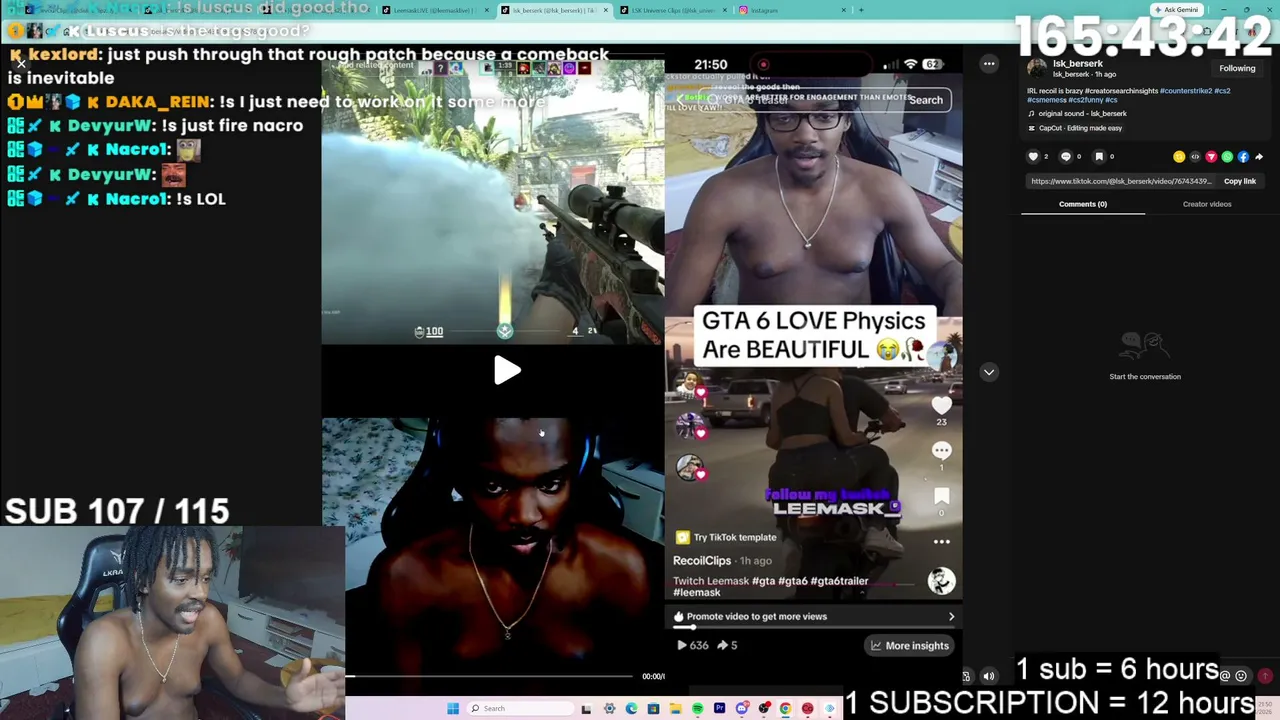Click the emoji icon in the comment bar

[1241, 676]
